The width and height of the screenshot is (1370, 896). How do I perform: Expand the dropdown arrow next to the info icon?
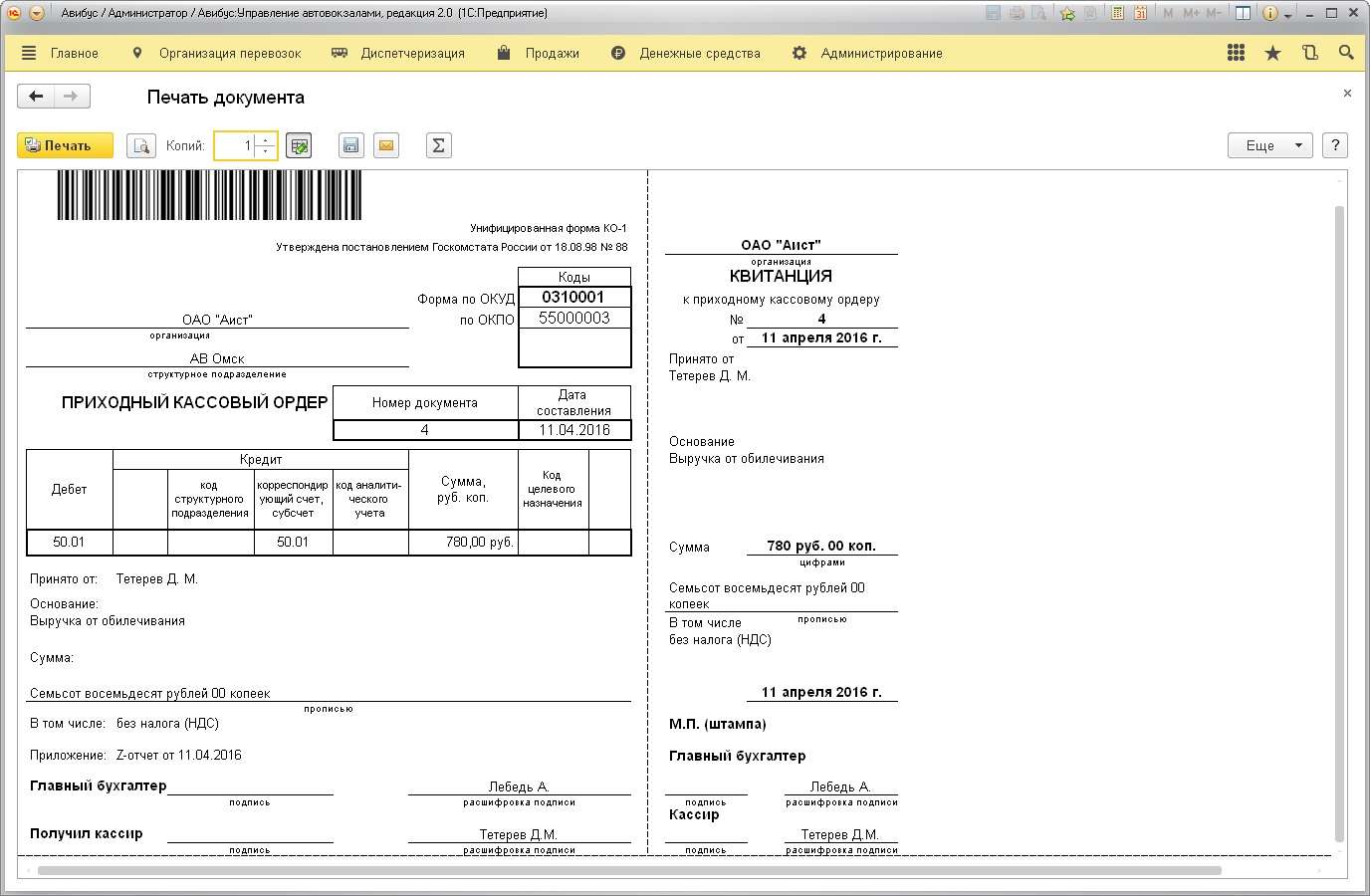click(1288, 16)
